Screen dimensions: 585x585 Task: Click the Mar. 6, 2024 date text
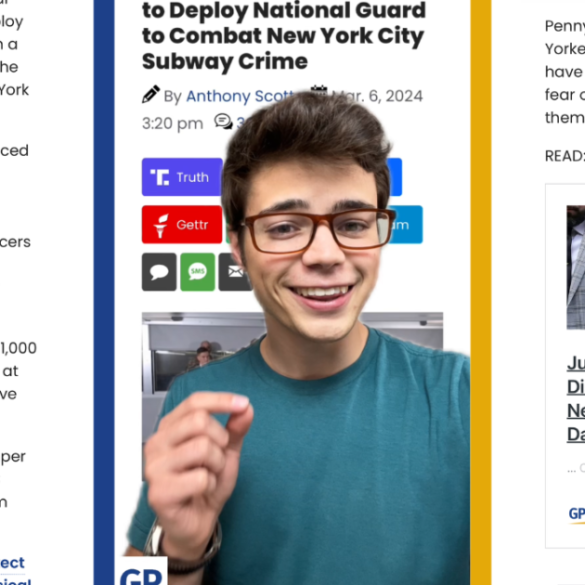click(x=377, y=96)
